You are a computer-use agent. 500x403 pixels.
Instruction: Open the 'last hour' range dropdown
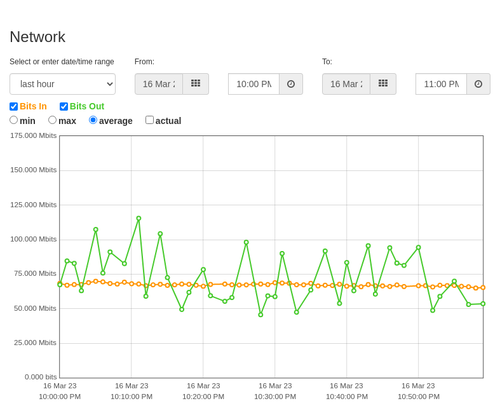pyautogui.click(x=63, y=84)
